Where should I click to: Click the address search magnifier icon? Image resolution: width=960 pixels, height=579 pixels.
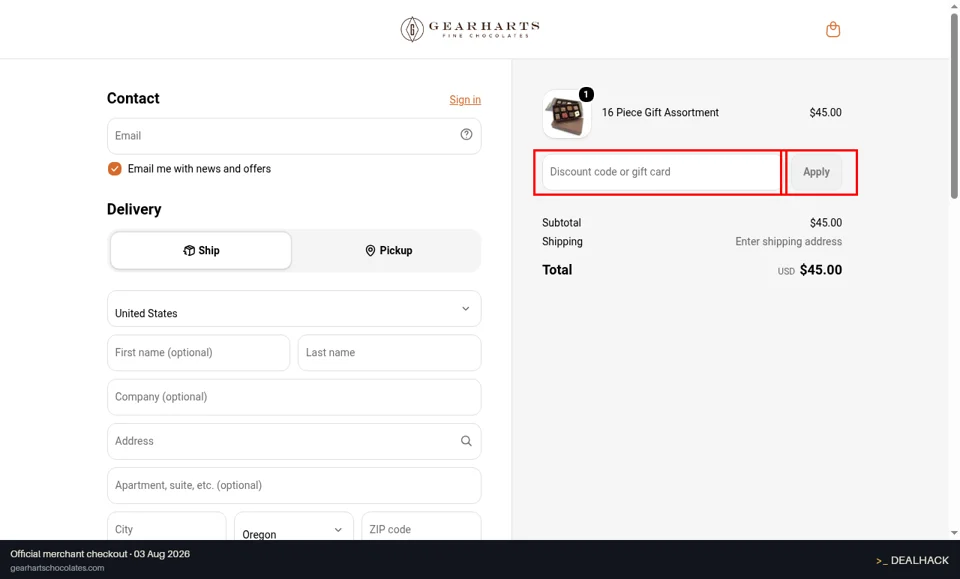466,441
